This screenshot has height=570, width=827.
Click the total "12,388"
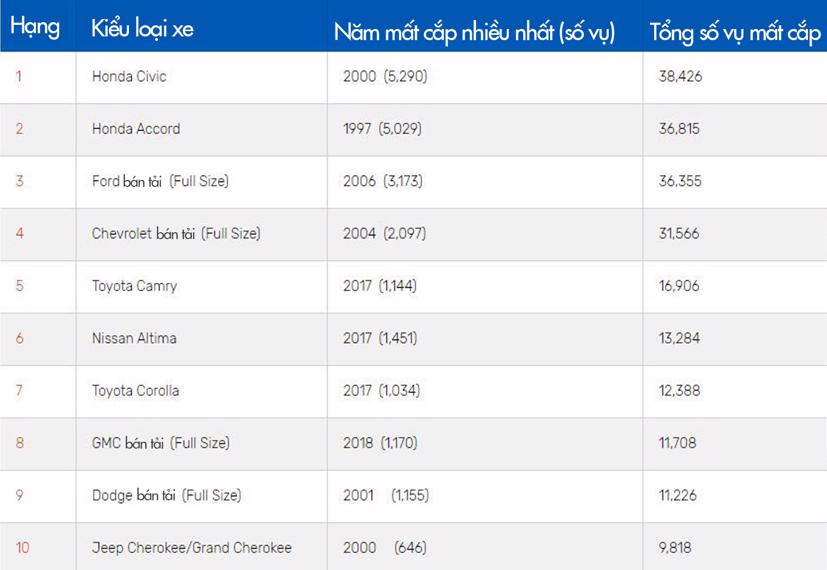[x=679, y=391]
